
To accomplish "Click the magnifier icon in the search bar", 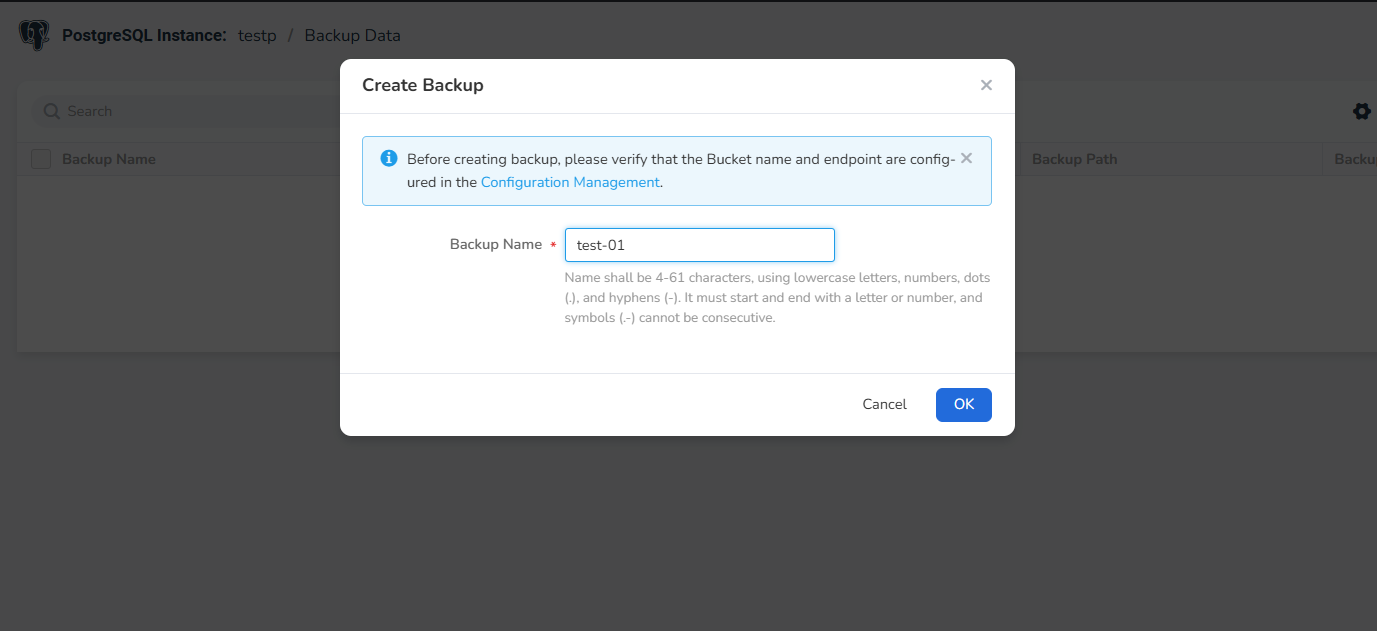I will pos(51,111).
